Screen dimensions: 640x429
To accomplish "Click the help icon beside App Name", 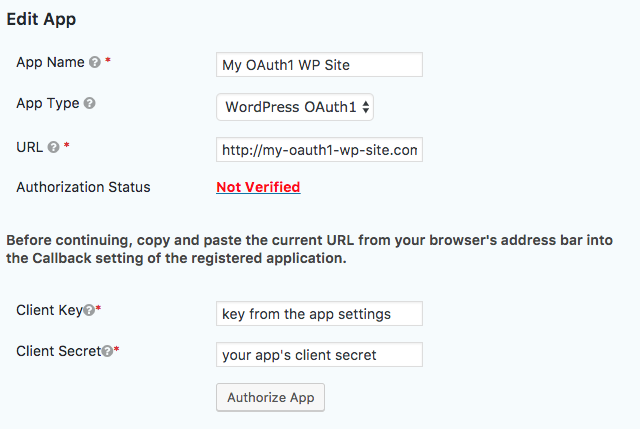I will pos(95,62).
